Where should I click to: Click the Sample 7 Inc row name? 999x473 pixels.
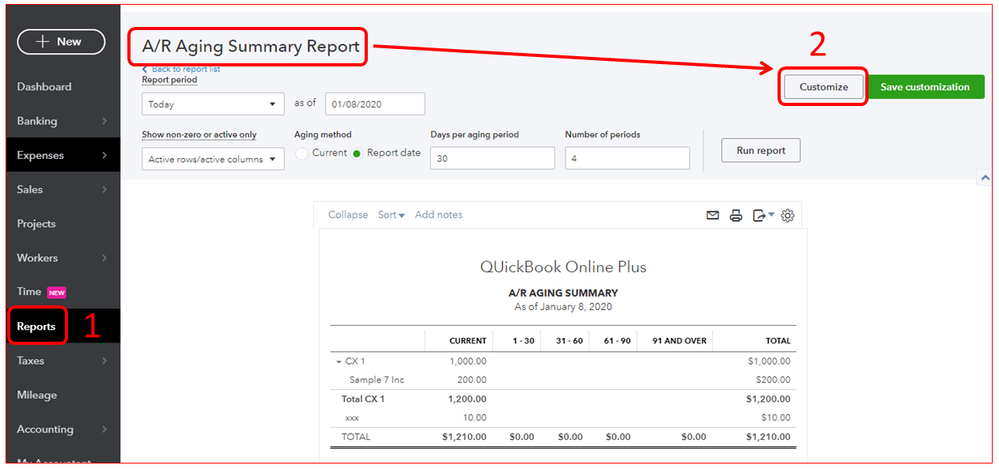[x=377, y=380]
